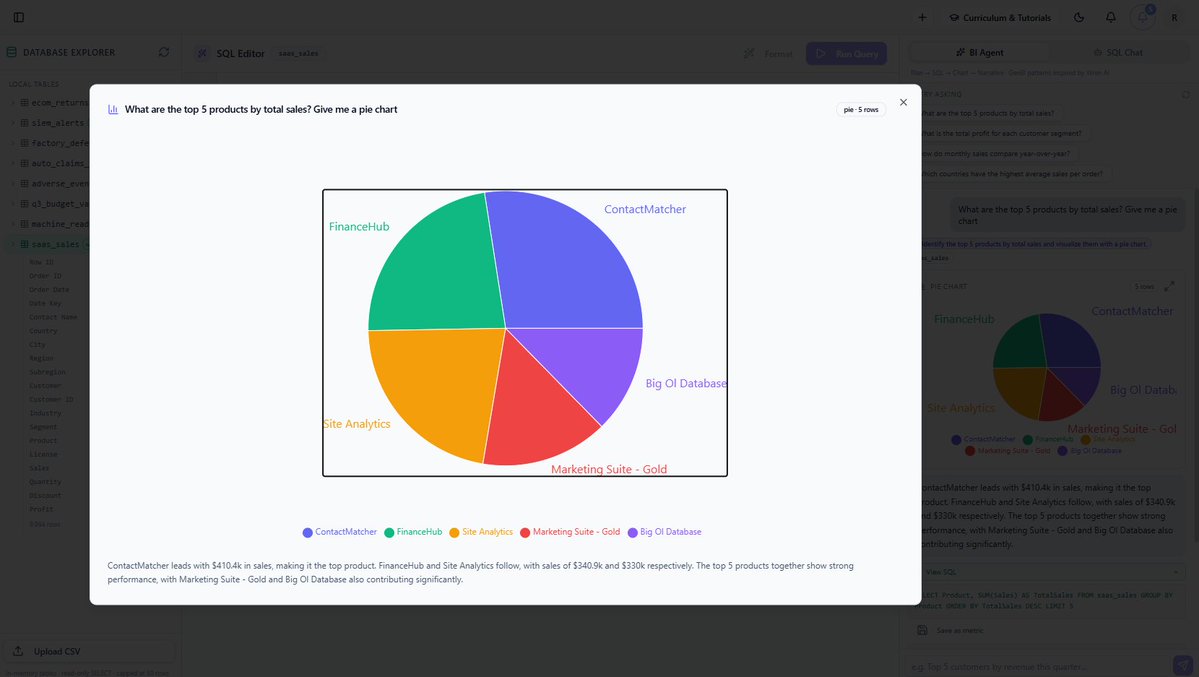Click refresh icon beside Try Asking

coord(1185,95)
